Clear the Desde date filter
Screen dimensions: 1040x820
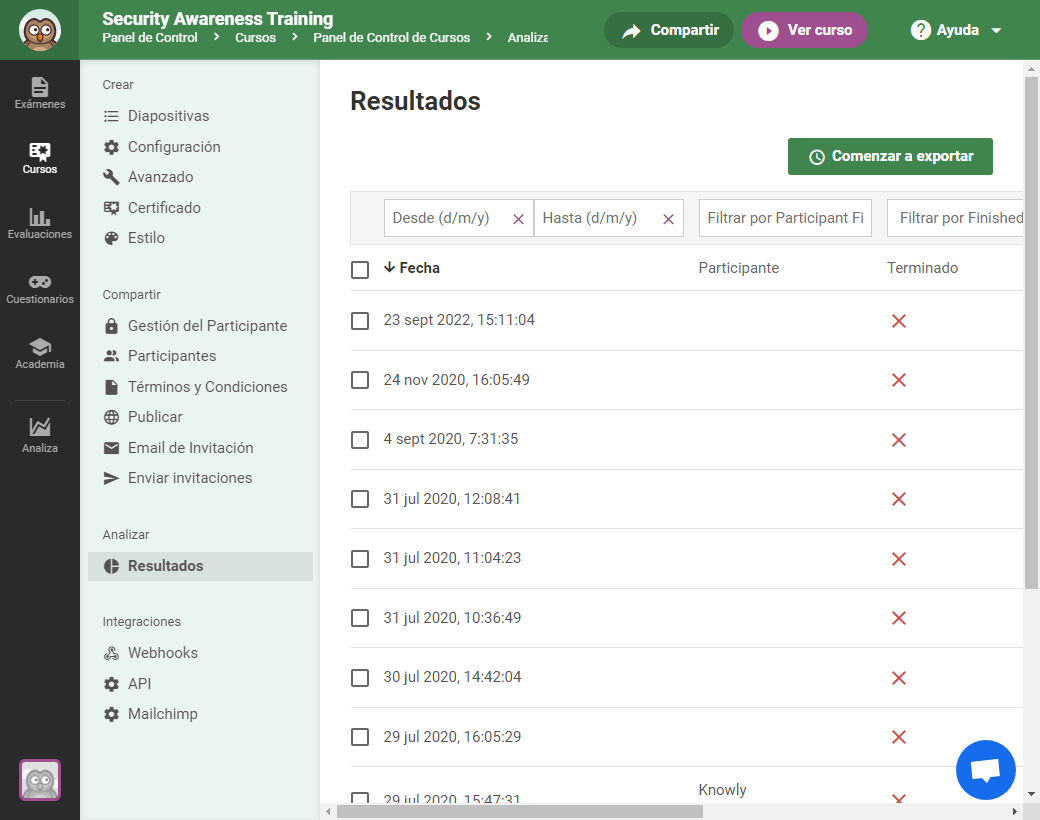[x=519, y=219]
